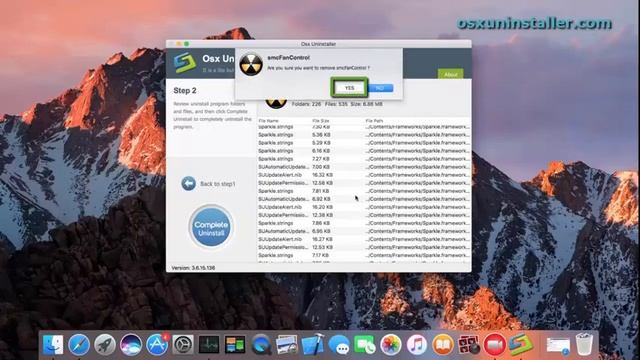Viewport: 640px width, 360px height.
Task: Open the About tab in Osx Uninstaller
Action: tap(451, 74)
